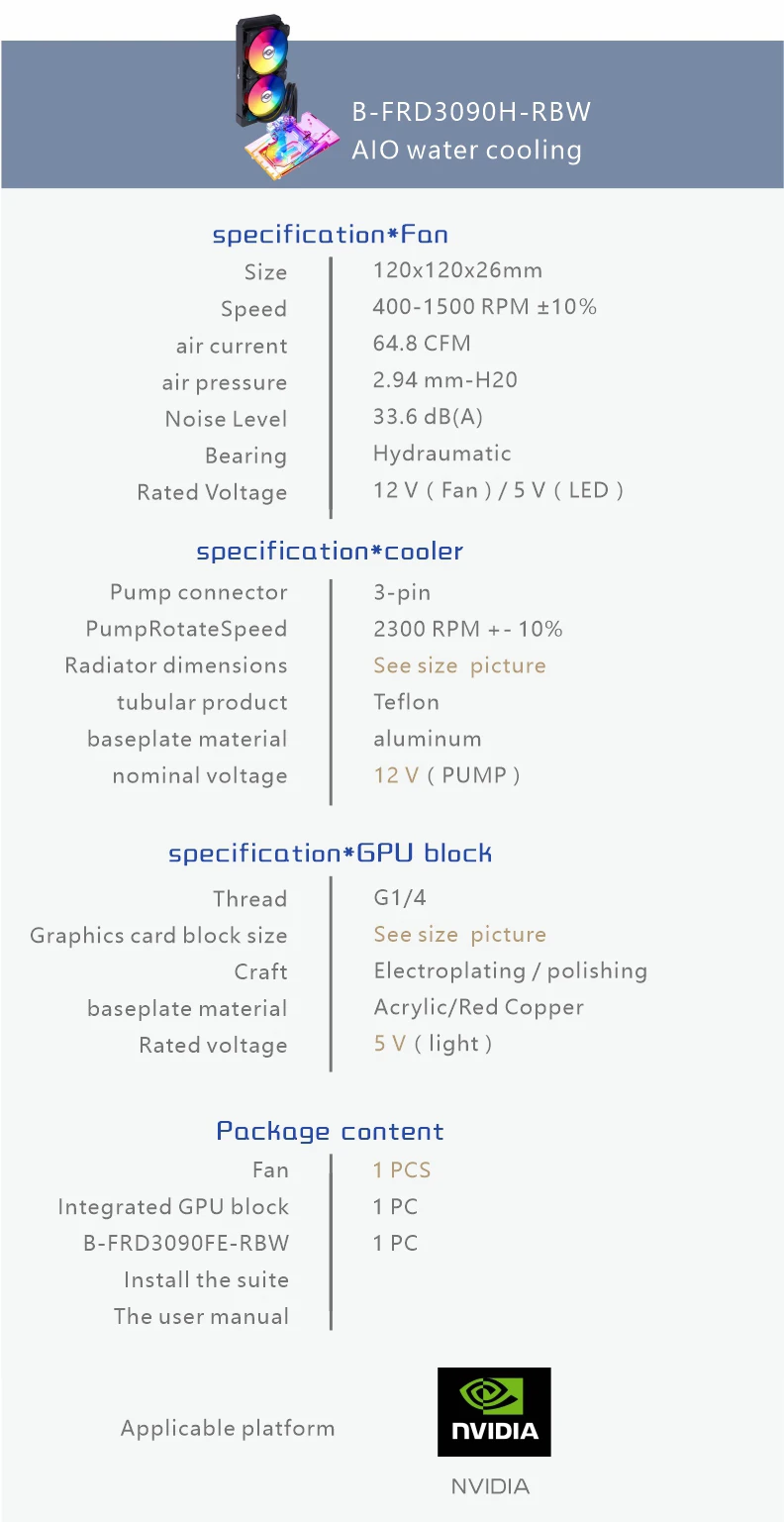
Task: Click the NVIDIA logo icon
Action: point(494,1411)
